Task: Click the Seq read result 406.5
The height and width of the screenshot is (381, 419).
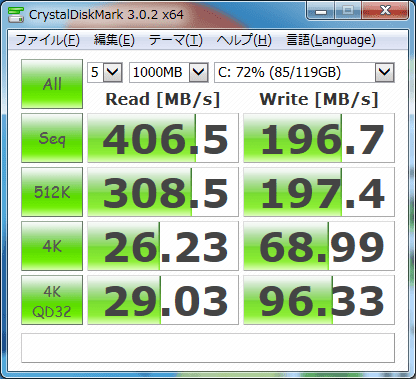Action: (x=163, y=138)
